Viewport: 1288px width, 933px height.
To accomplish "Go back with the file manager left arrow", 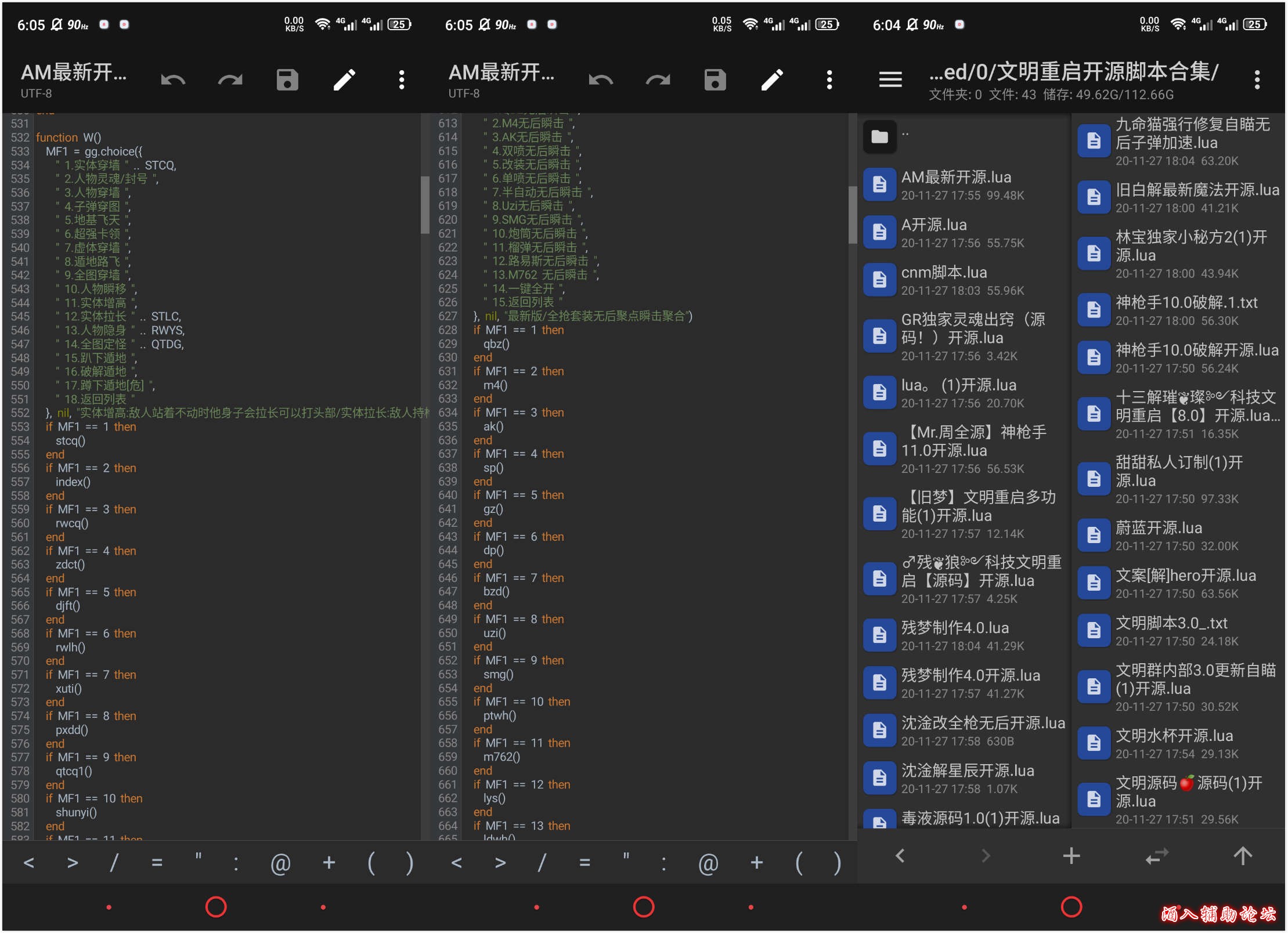I will (x=900, y=856).
